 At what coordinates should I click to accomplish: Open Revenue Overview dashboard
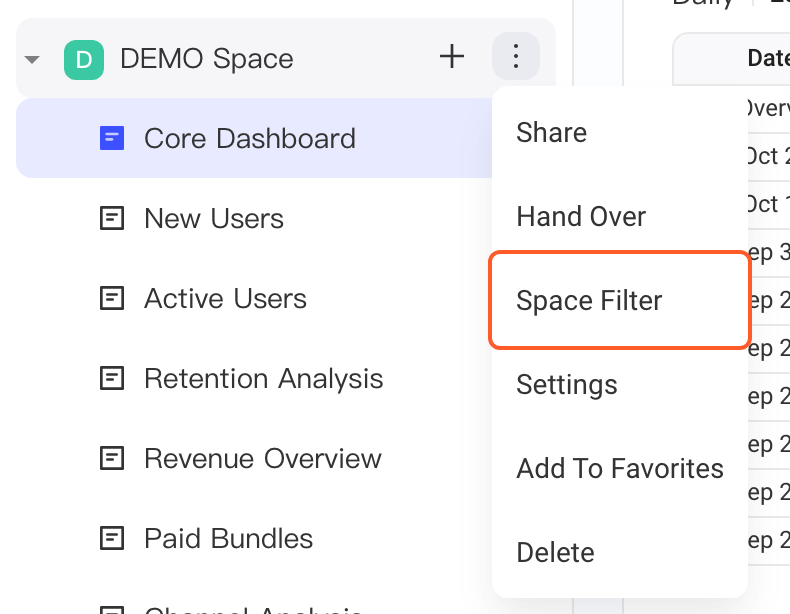coord(262,459)
